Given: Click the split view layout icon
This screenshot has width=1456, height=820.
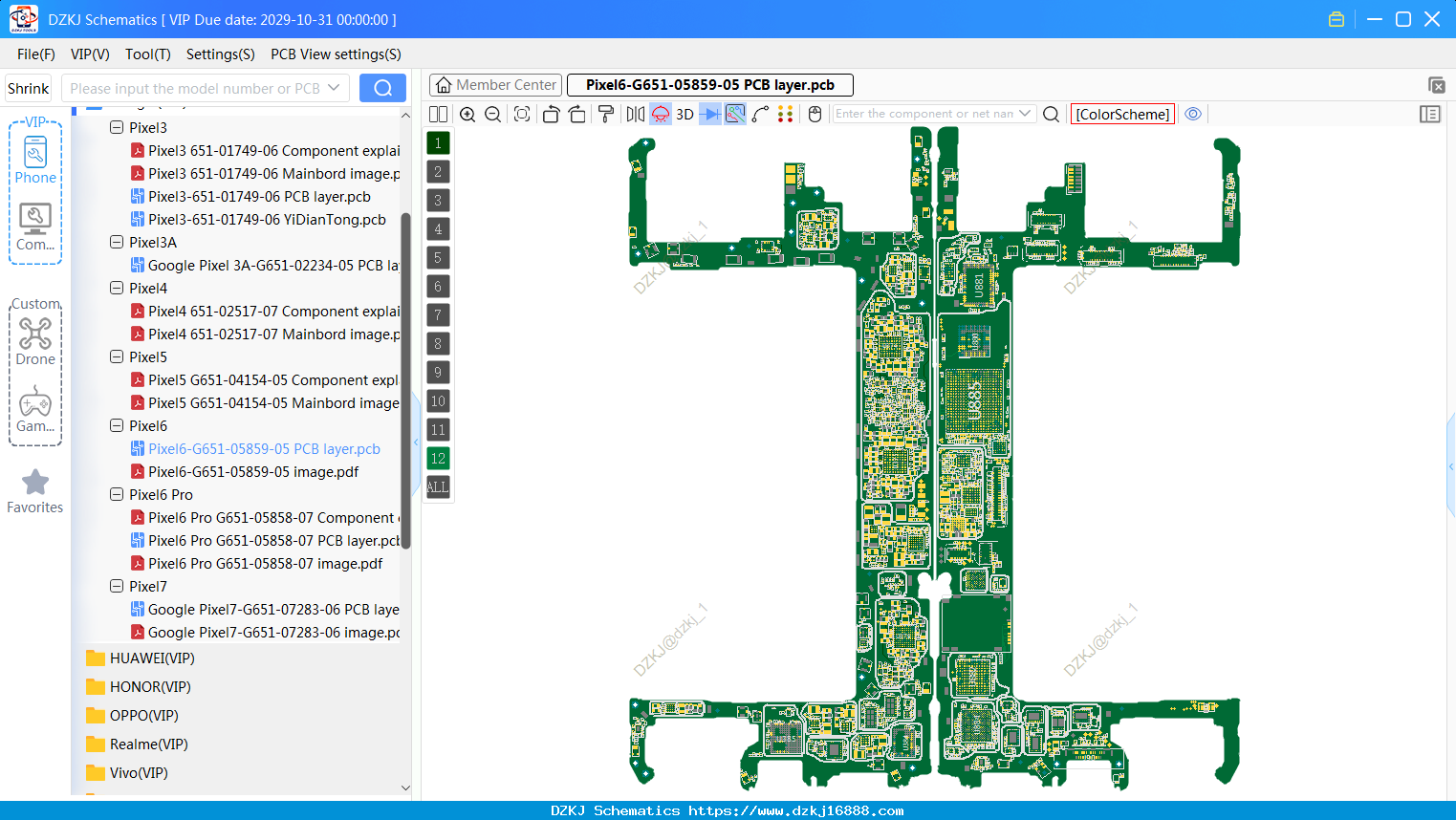Looking at the screenshot, I should tap(438, 114).
